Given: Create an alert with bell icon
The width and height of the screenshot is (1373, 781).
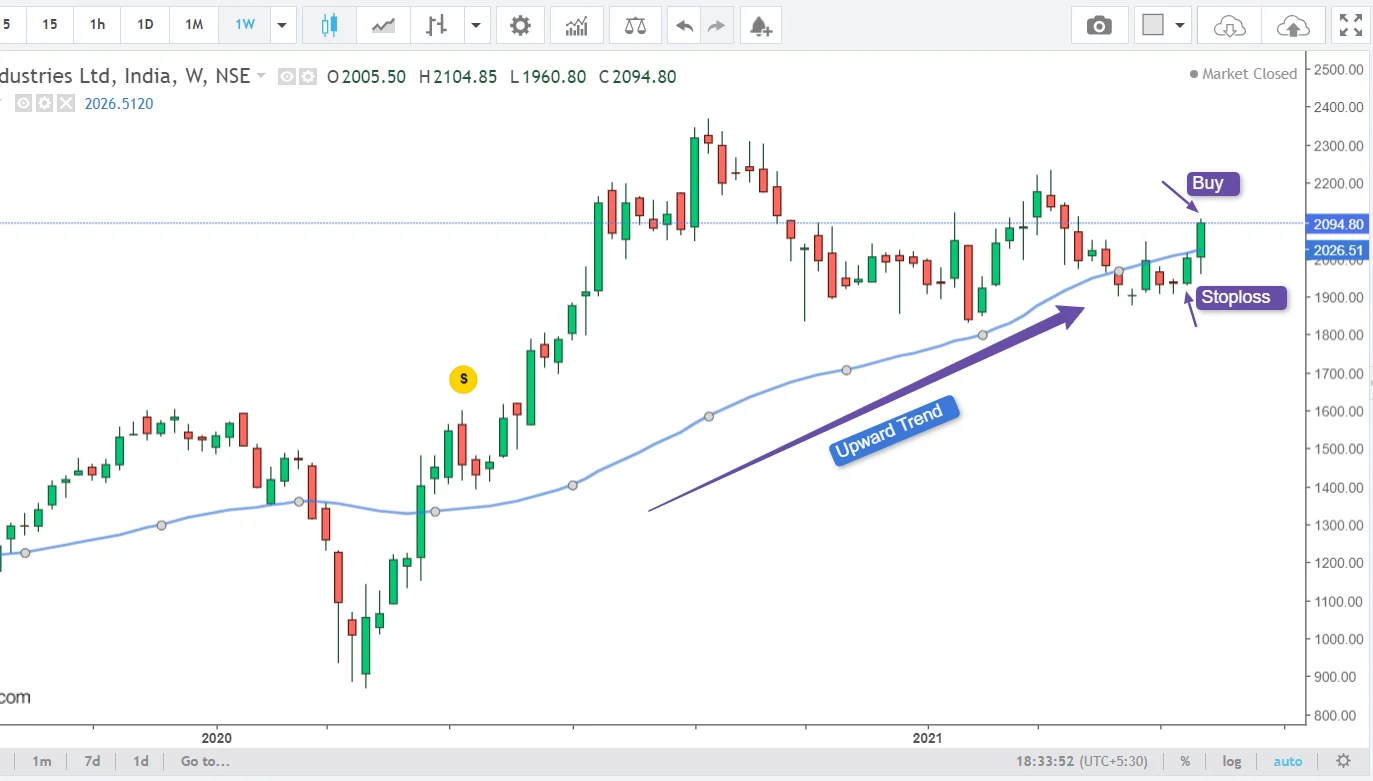Looking at the screenshot, I should pyautogui.click(x=761, y=25).
